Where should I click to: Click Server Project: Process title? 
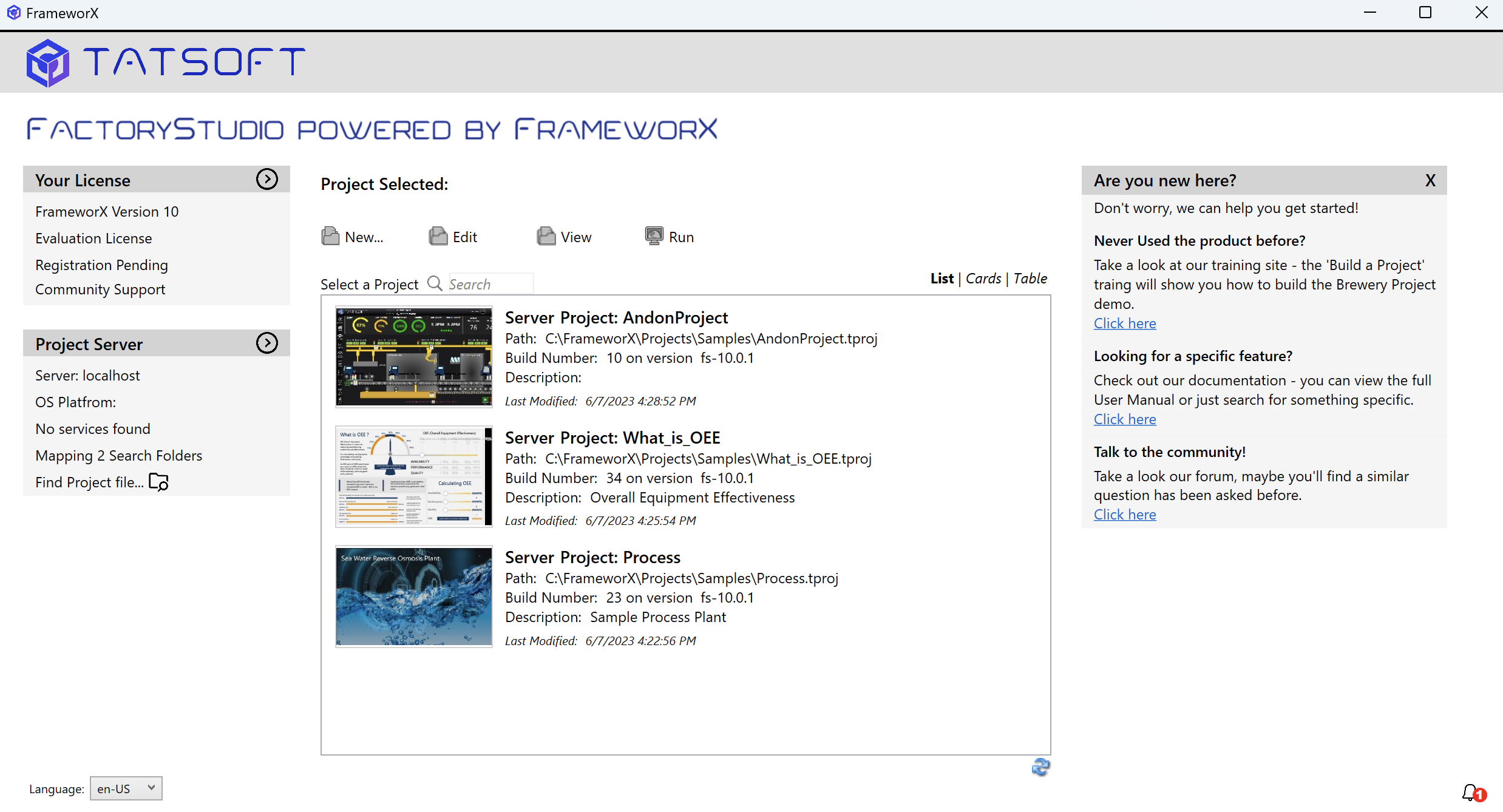[x=592, y=557]
